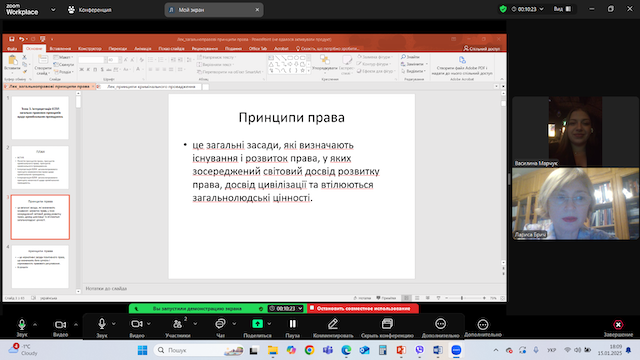Open Chrome from the taskbar
The image size is (640, 360).
point(309,350)
